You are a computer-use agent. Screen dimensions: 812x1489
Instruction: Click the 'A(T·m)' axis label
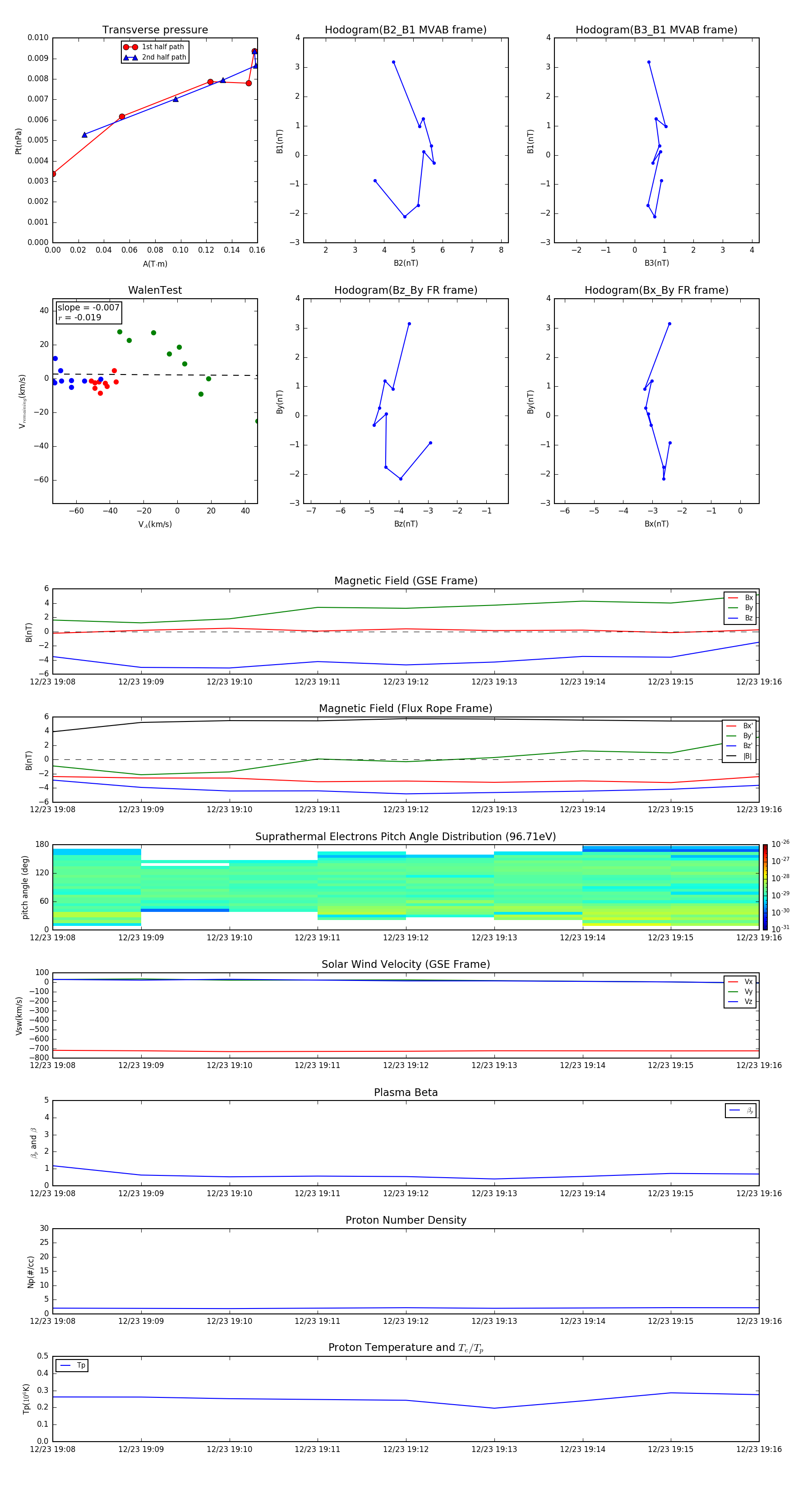(155, 264)
